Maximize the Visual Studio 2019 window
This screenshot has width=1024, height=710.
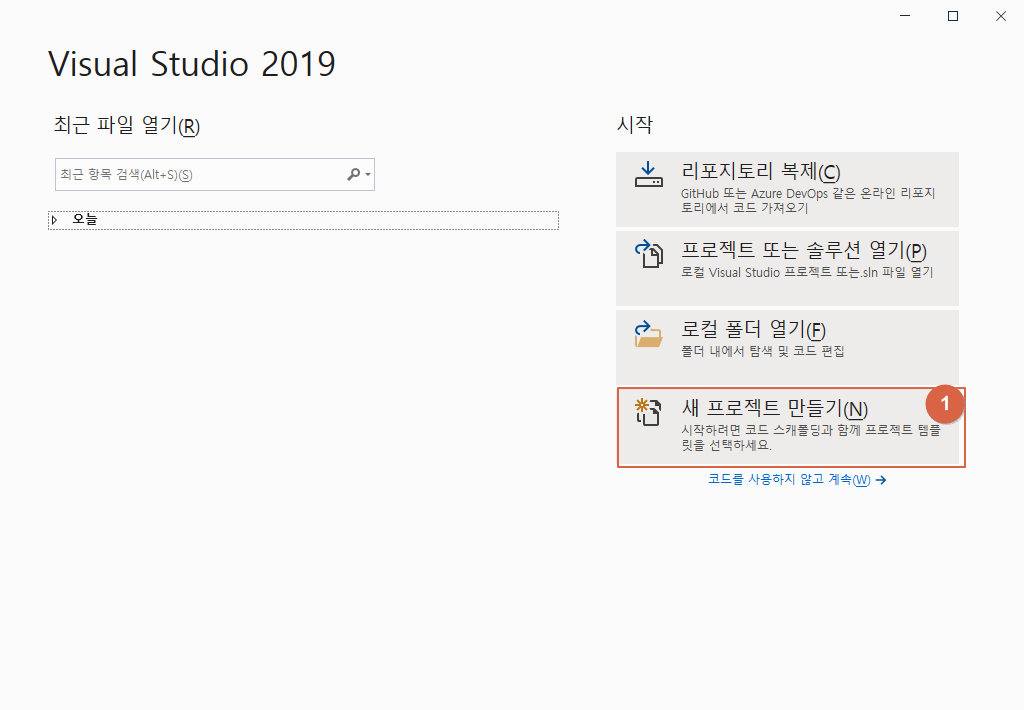pos(953,16)
